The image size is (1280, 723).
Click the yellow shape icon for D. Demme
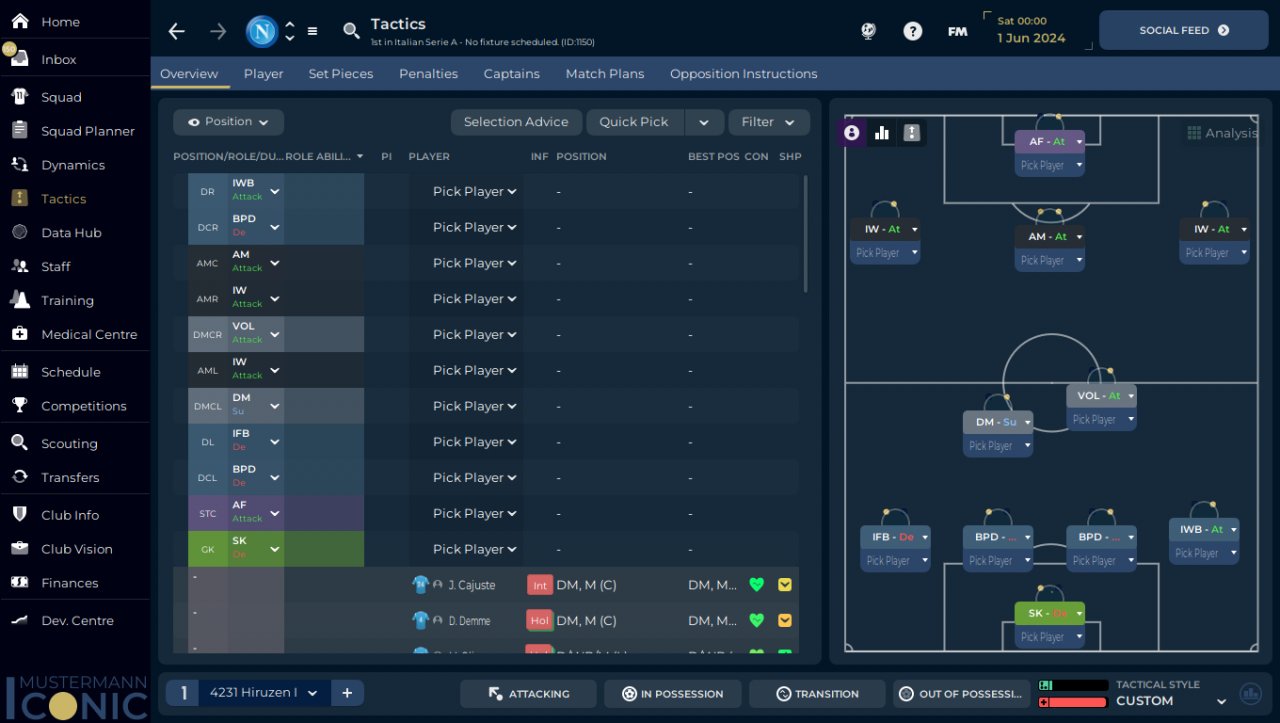click(785, 620)
